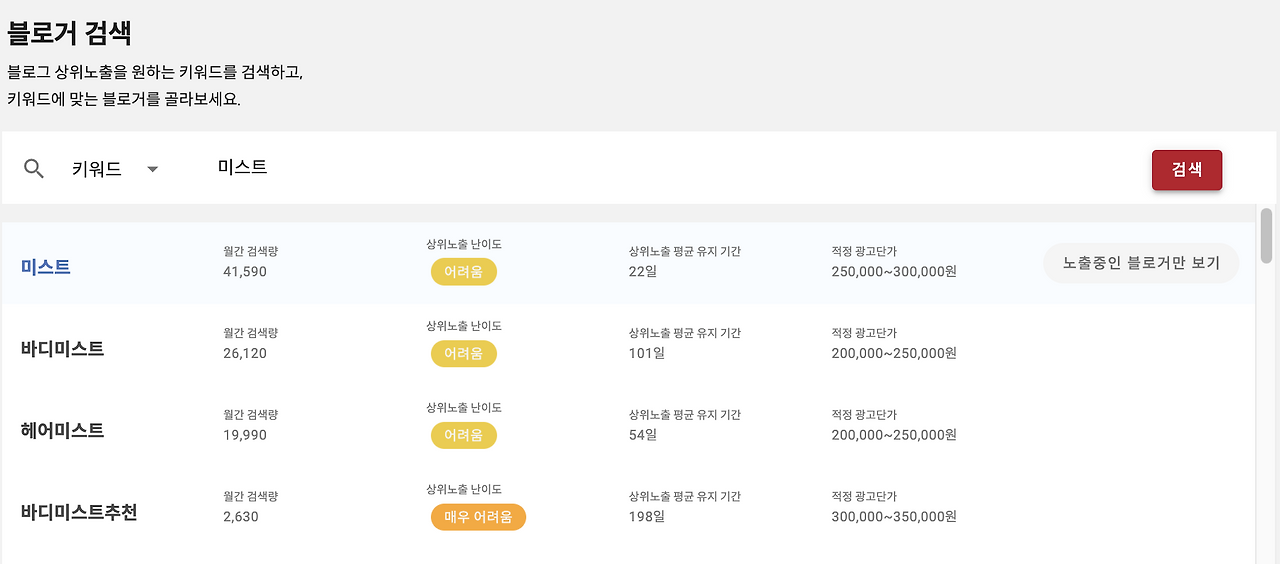Click monthly search volume 26,120

(245, 354)
